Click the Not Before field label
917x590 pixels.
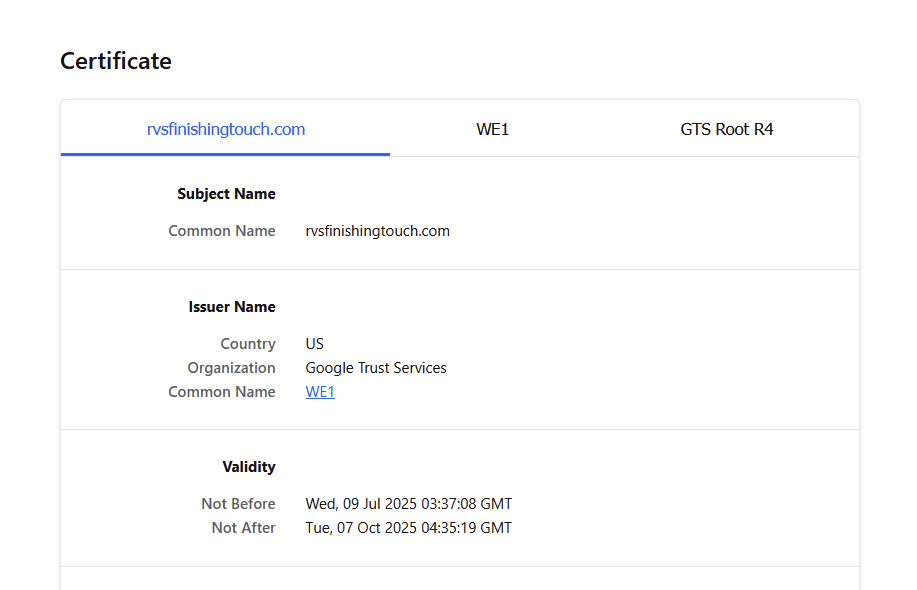pyautogui.click(x=238, y=504)
